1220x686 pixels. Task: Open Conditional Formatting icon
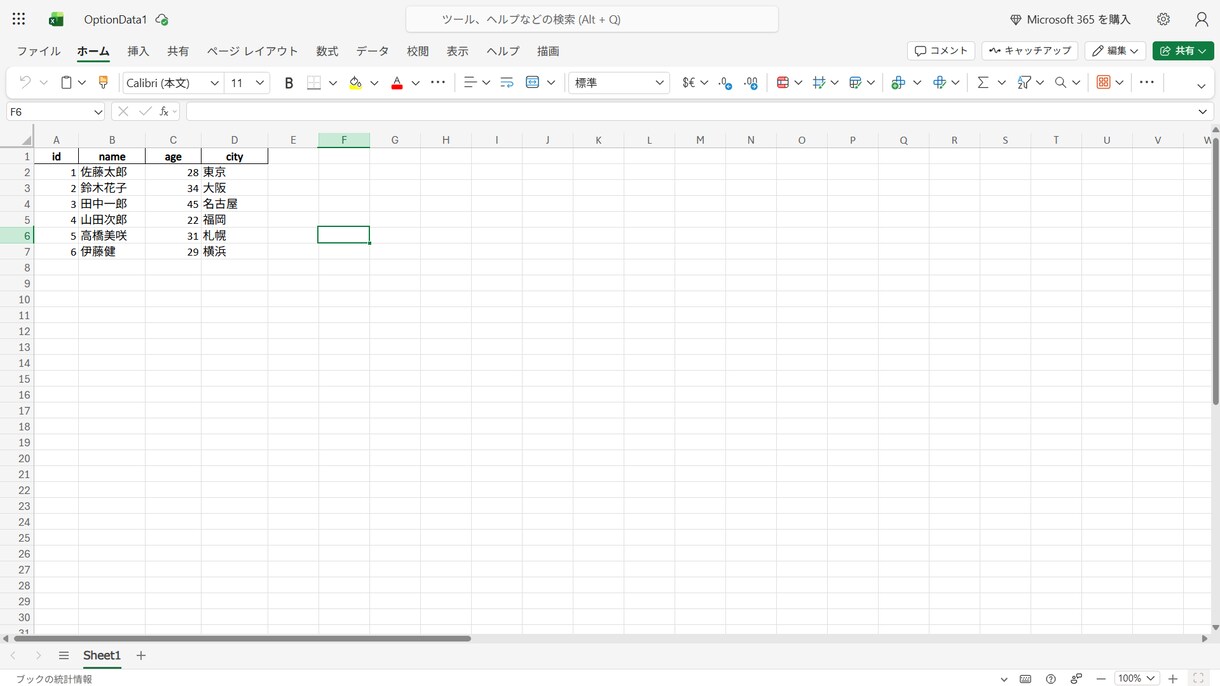pyautogui.click(x=783, y=83)
